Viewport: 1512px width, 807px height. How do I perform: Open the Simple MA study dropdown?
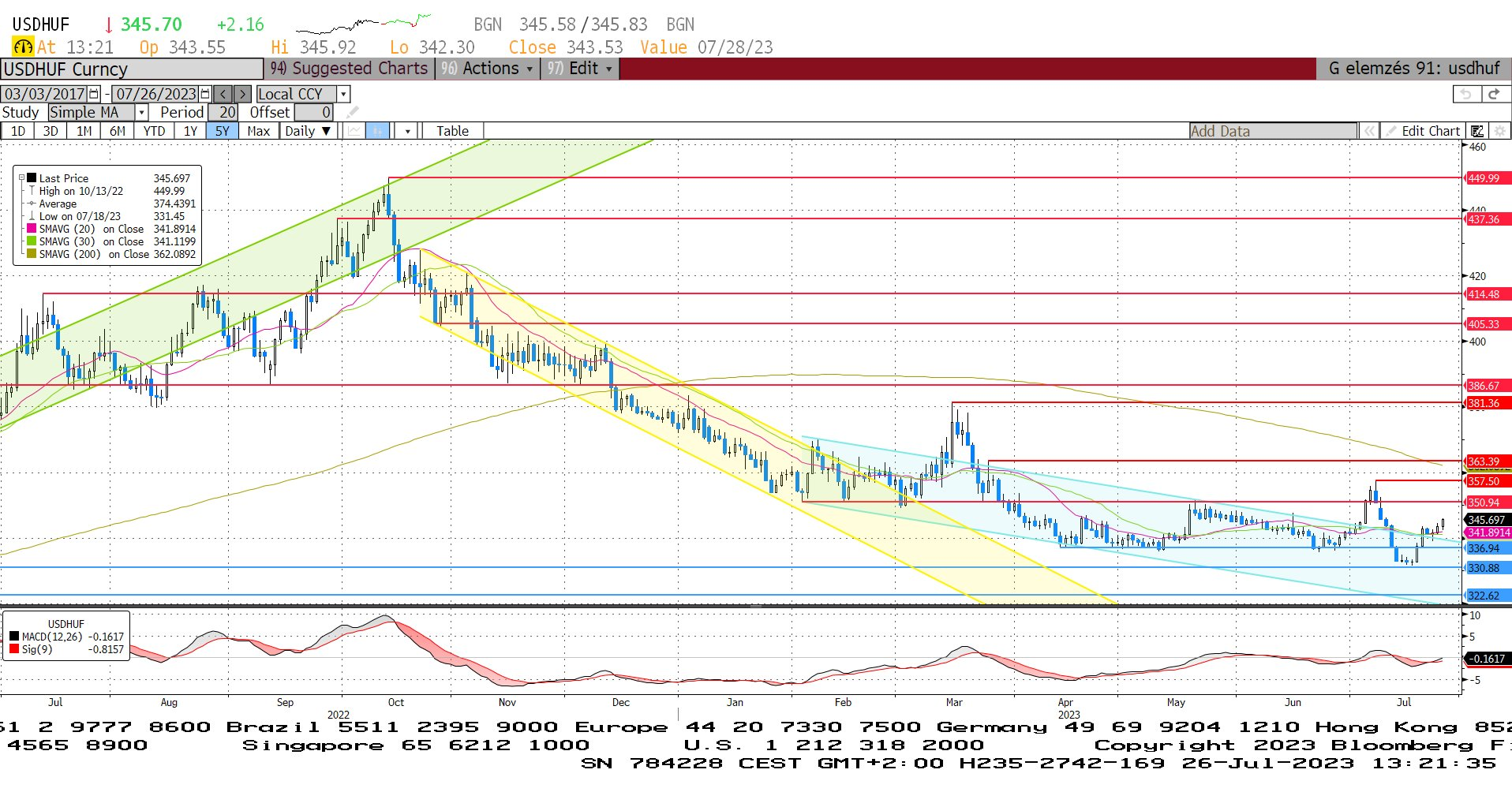(141, 112)
